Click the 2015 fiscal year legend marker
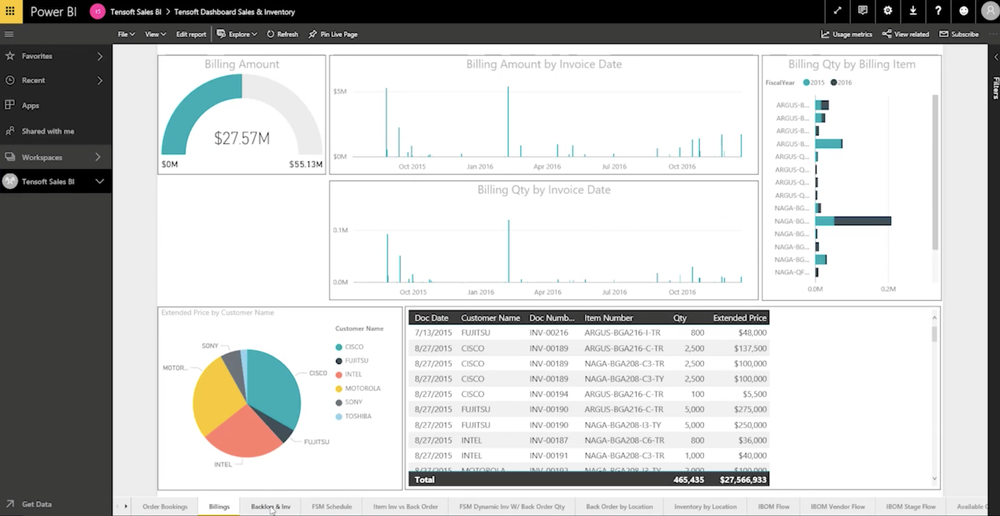 [807, 82]
